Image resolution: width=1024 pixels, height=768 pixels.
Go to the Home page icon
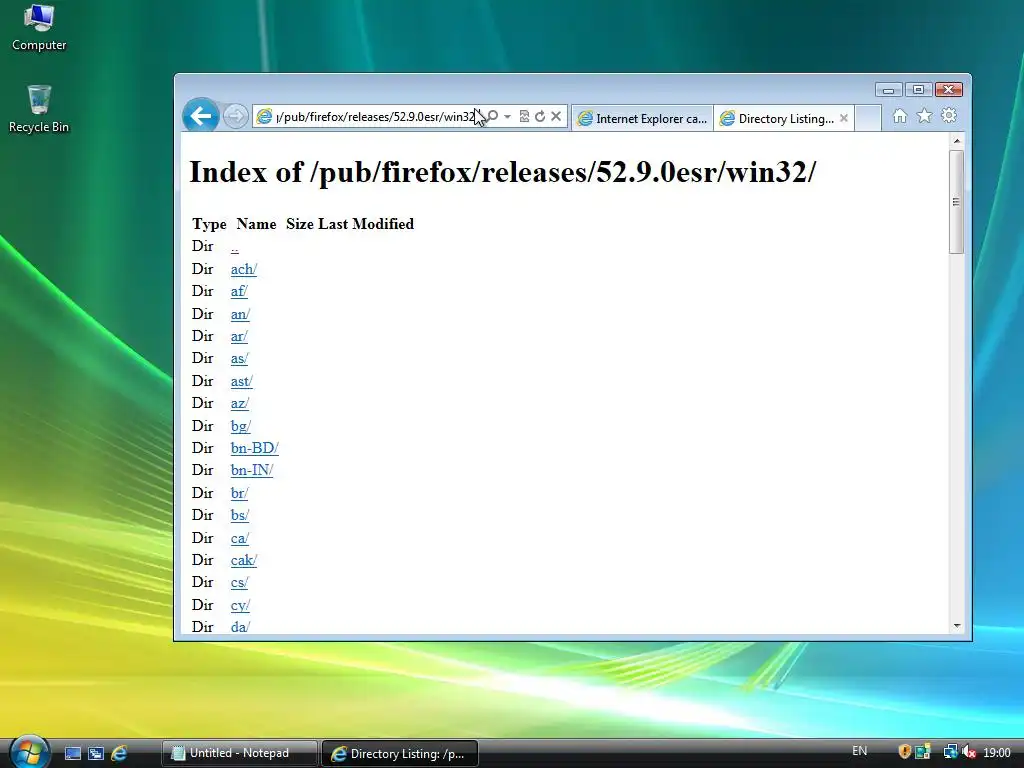(900, 116)
